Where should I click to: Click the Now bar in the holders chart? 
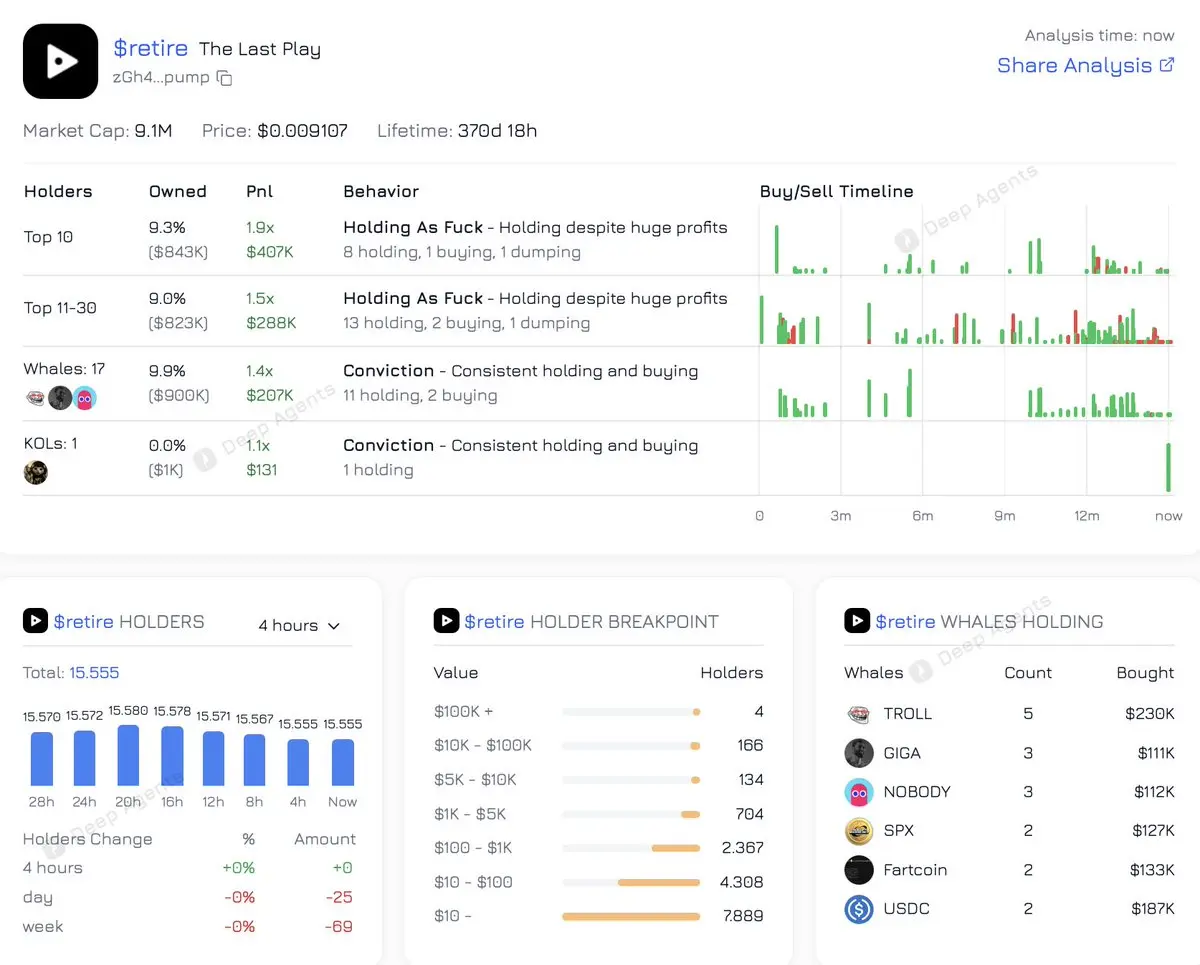click(342, 762)
